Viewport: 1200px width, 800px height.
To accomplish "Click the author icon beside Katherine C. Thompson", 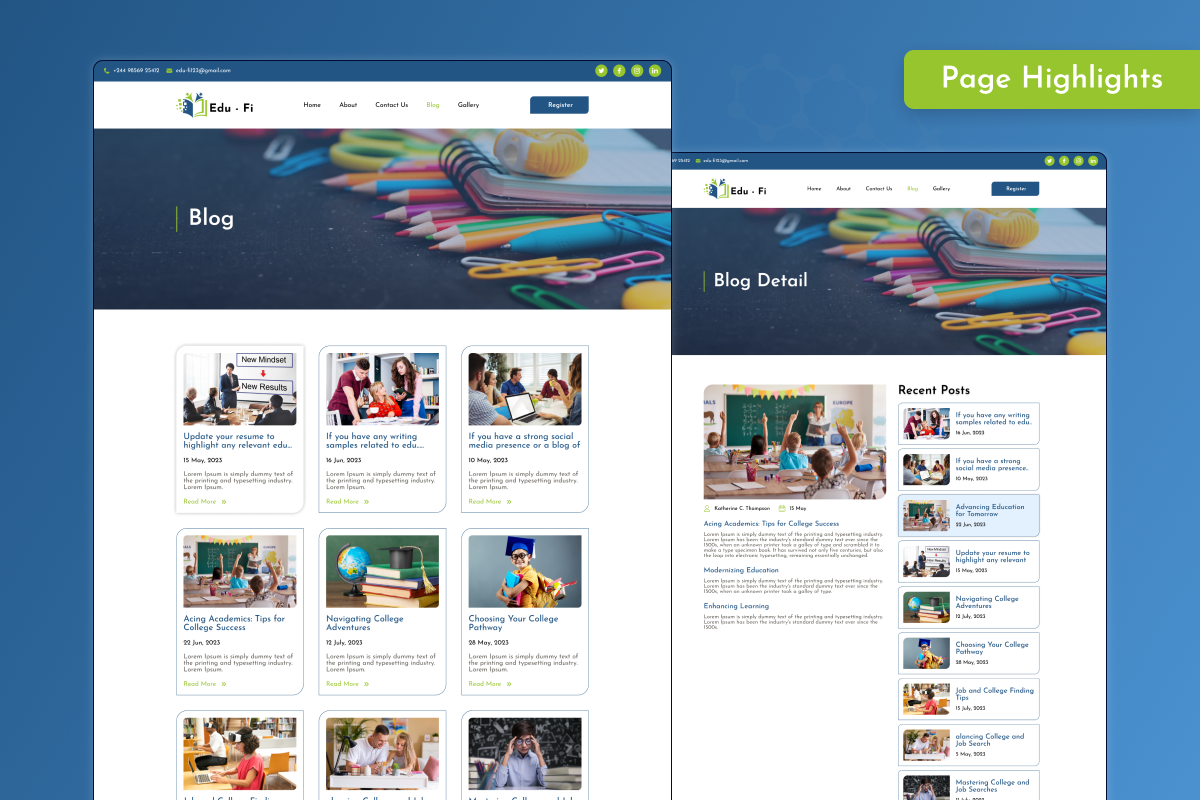I will [707, 508].
